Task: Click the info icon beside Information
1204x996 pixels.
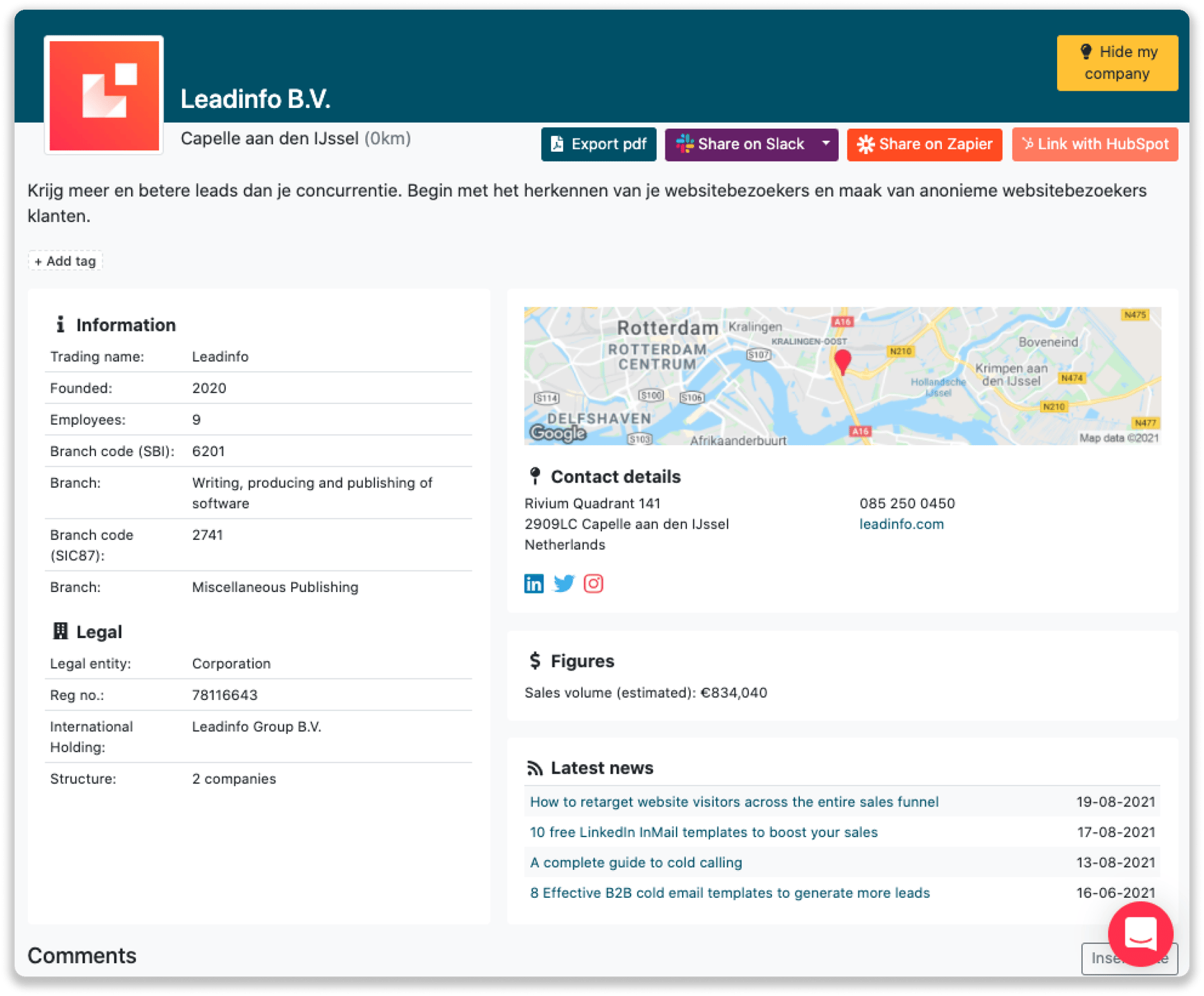Action: coord(61,324)
